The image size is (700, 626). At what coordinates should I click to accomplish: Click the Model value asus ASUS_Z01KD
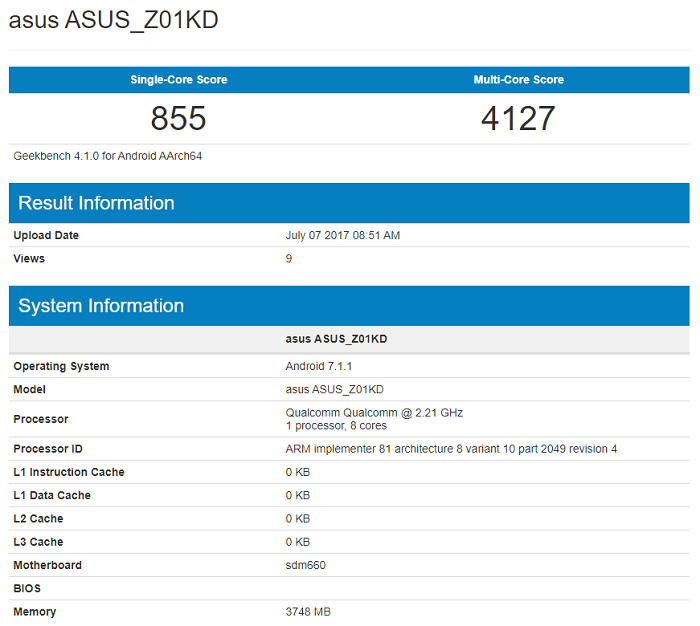click(x=334, y=389)
